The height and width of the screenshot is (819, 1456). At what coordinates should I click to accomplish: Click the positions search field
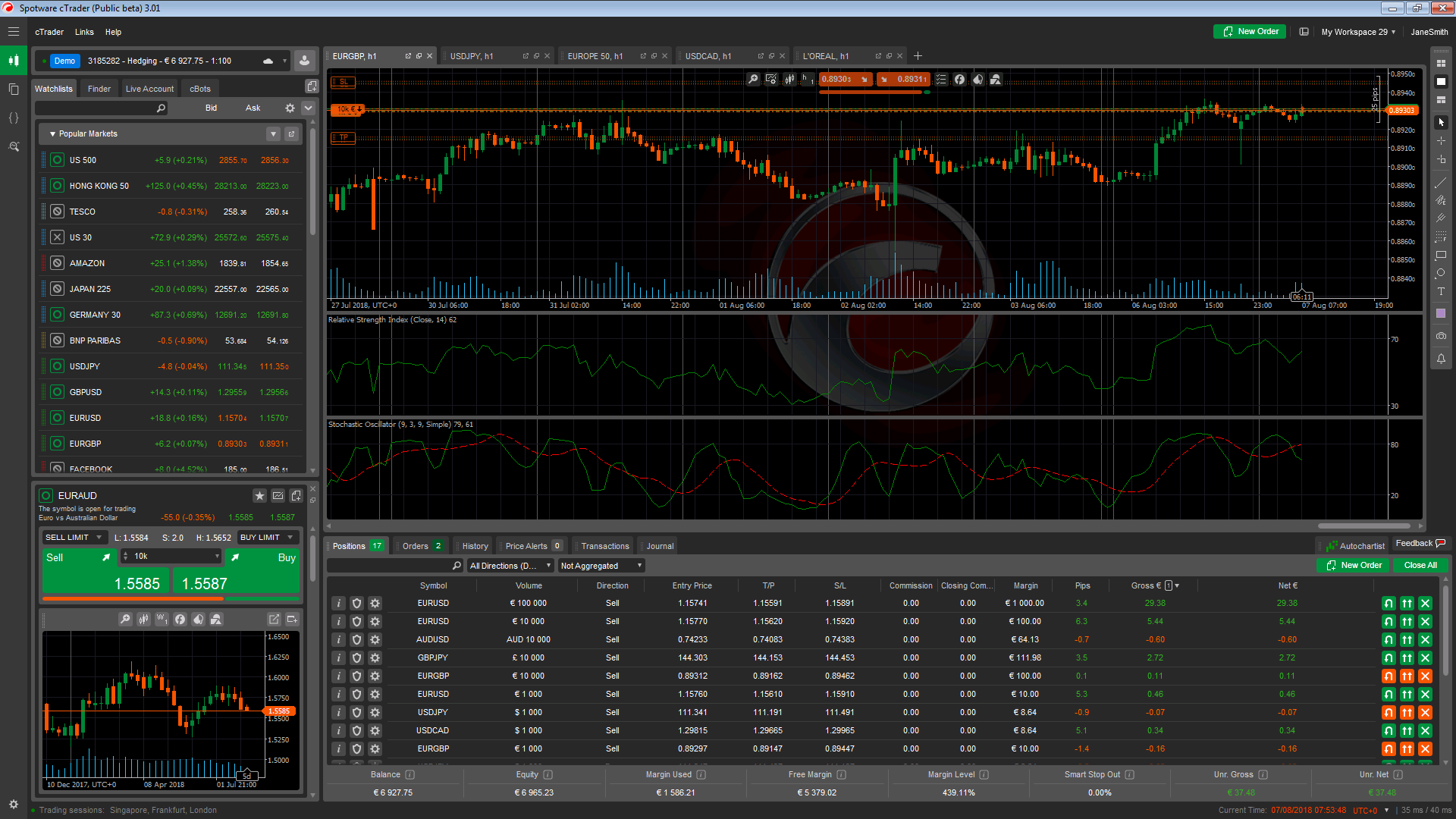[x=394, y=566]
